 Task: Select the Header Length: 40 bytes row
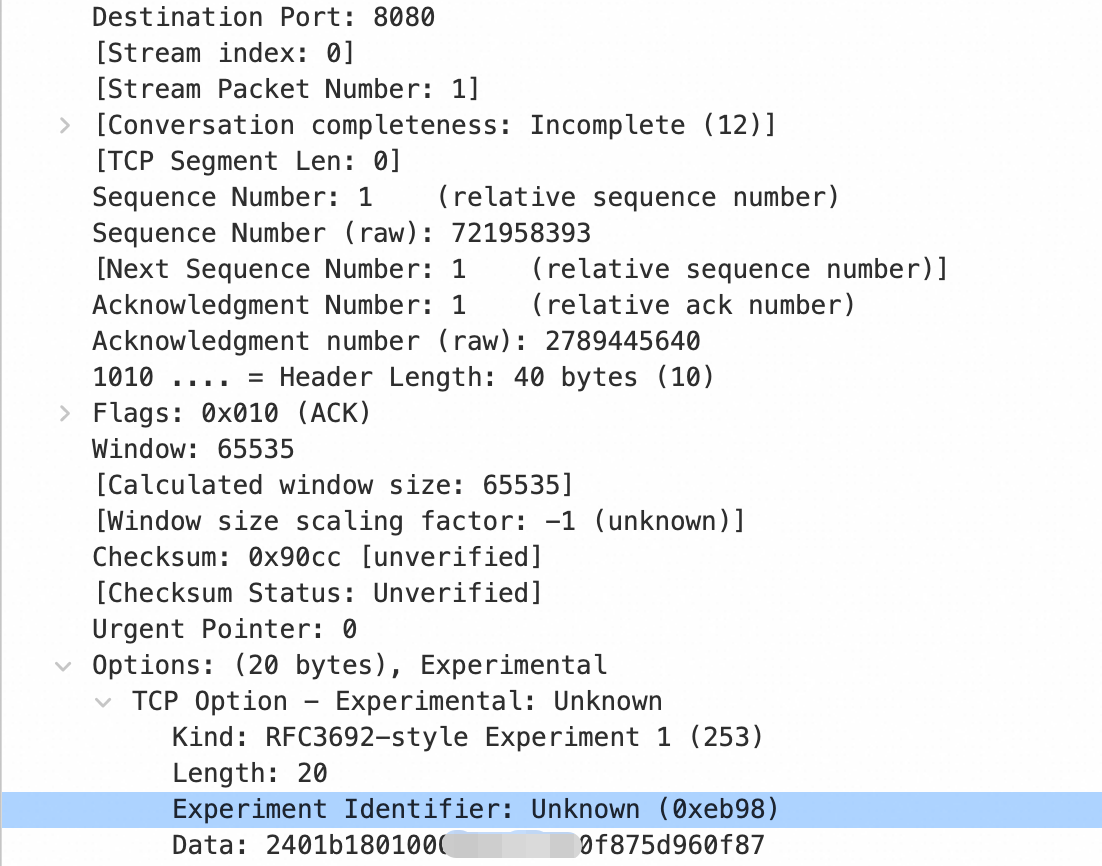[403, 377]
